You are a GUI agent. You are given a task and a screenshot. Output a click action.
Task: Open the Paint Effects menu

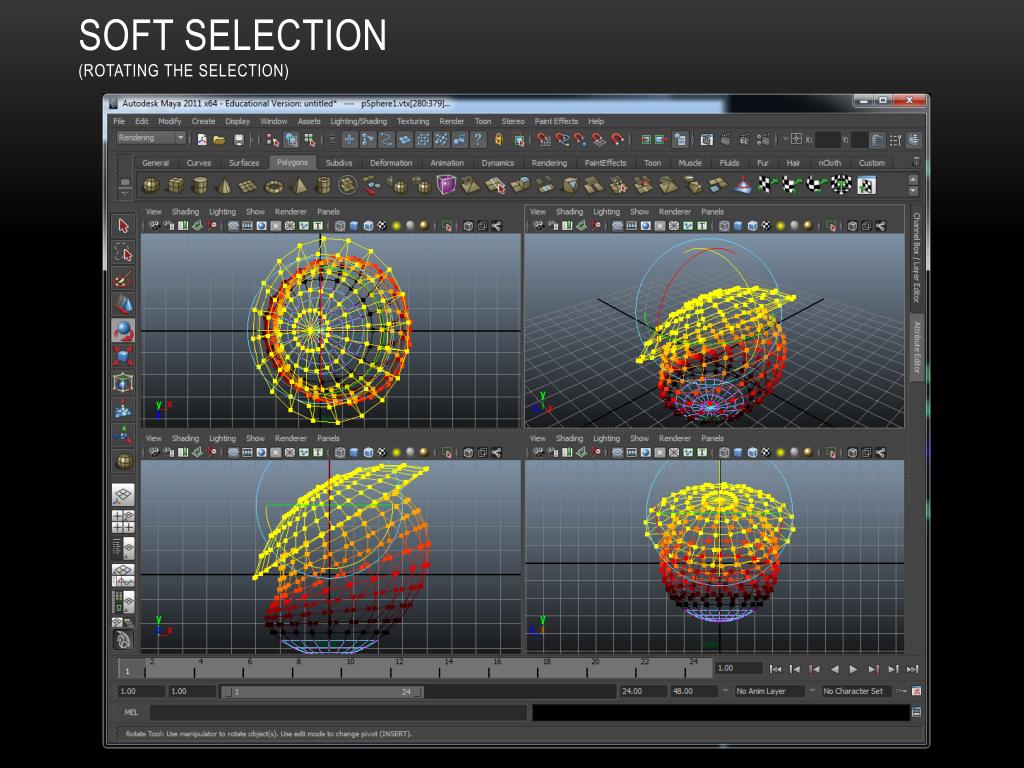pos(556,121)
